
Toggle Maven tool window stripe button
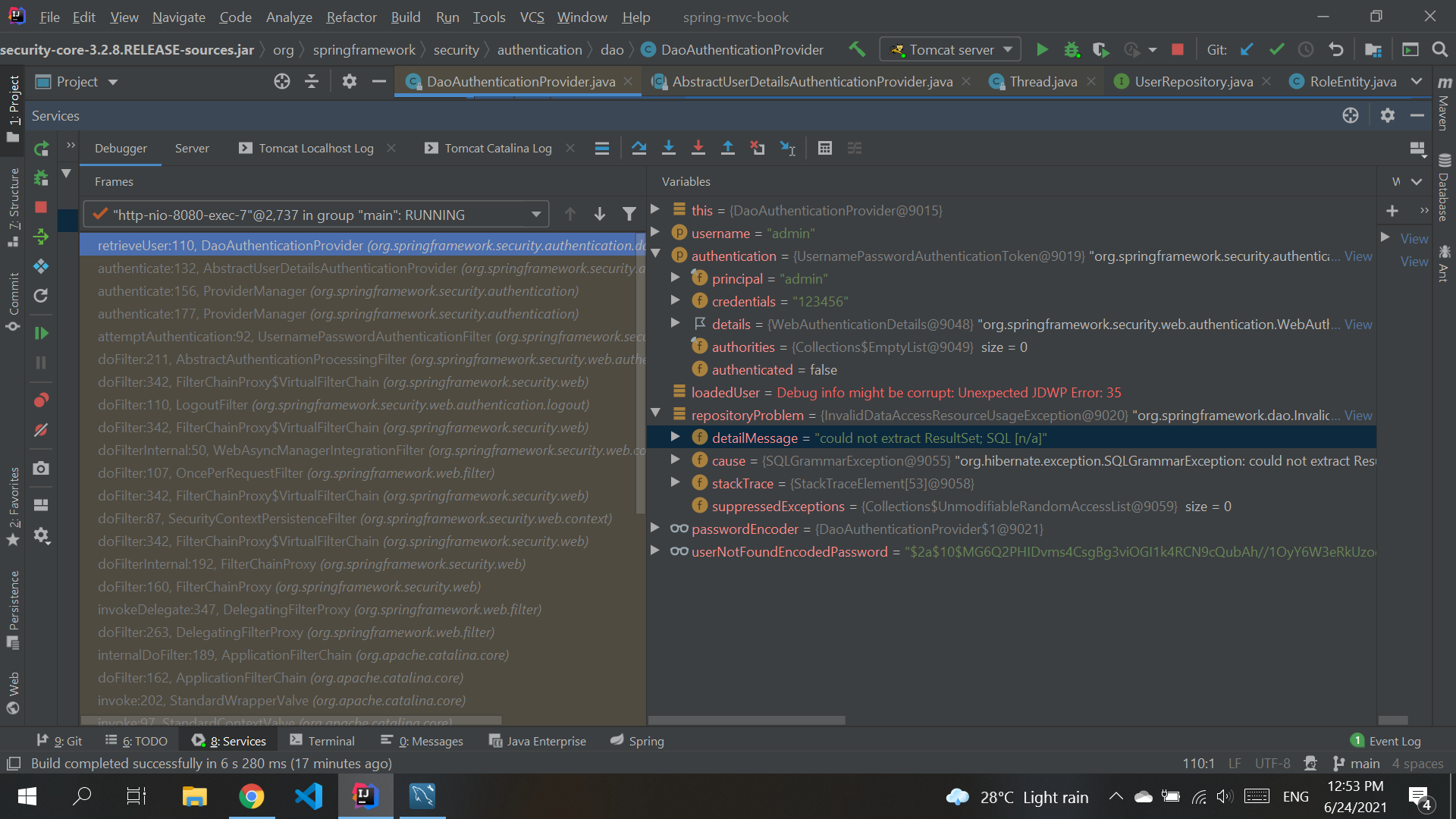pos(1444,103)
